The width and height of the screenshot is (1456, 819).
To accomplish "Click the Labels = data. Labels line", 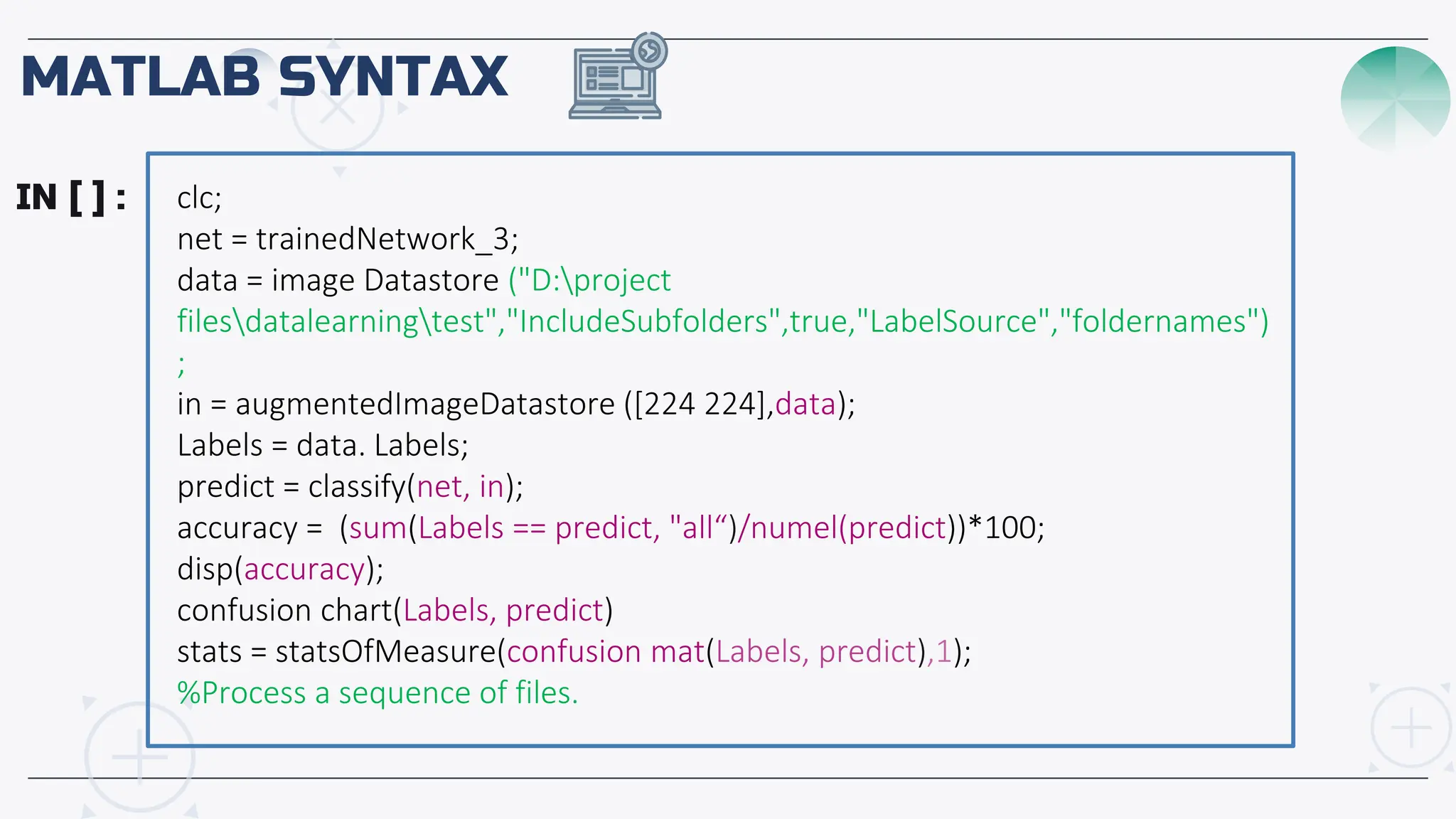I will (x=323, y=445).
